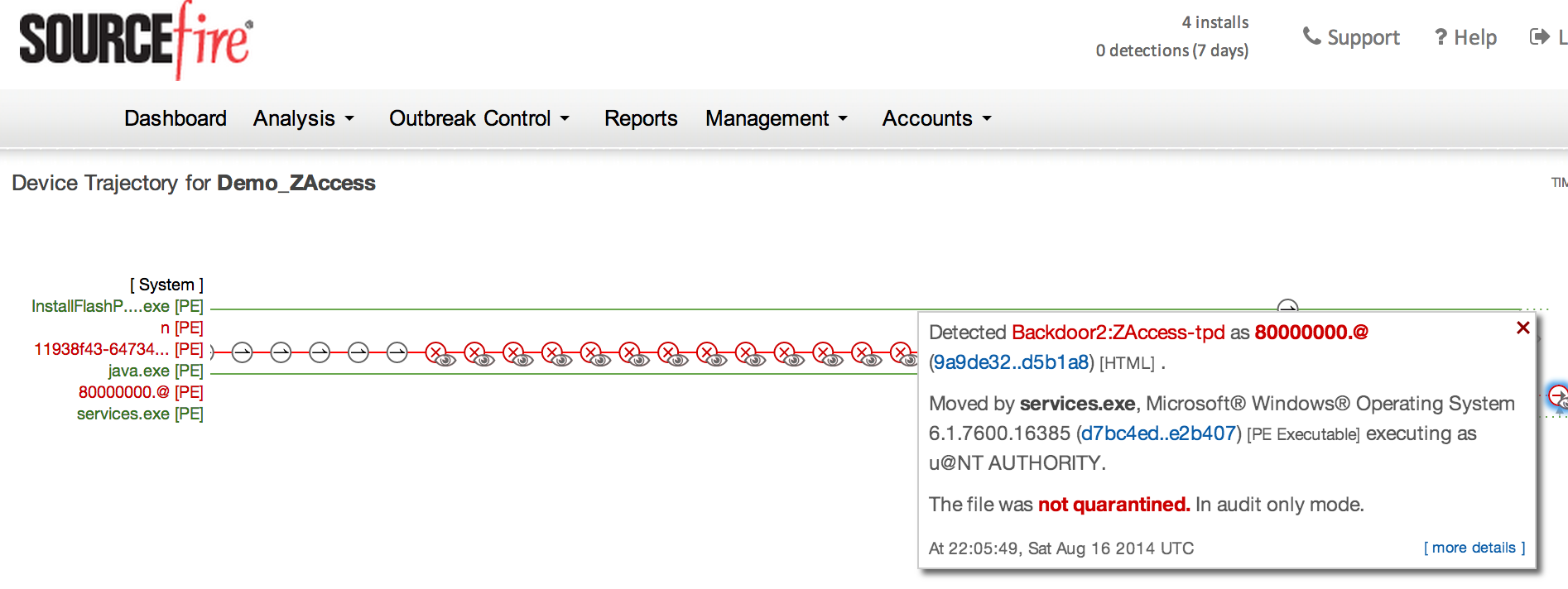Expand the Analysis dropdown menu
This screenshot has height=589, width=1568.
[x=303, y=118]
